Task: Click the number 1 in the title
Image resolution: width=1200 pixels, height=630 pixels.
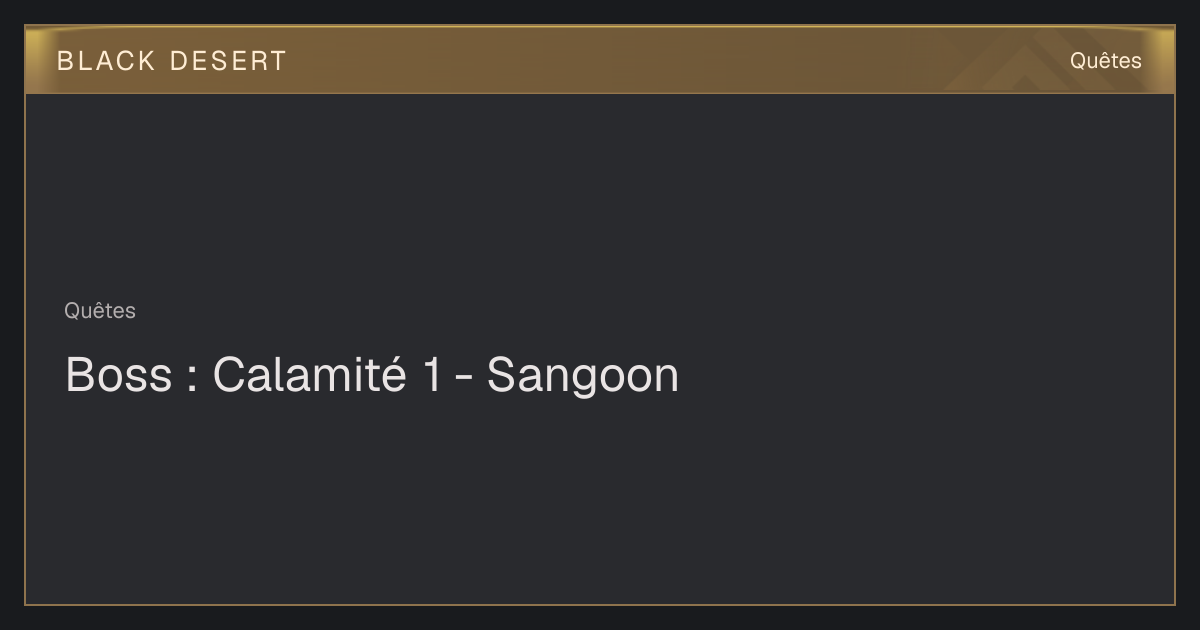Action: pos(431,376)
